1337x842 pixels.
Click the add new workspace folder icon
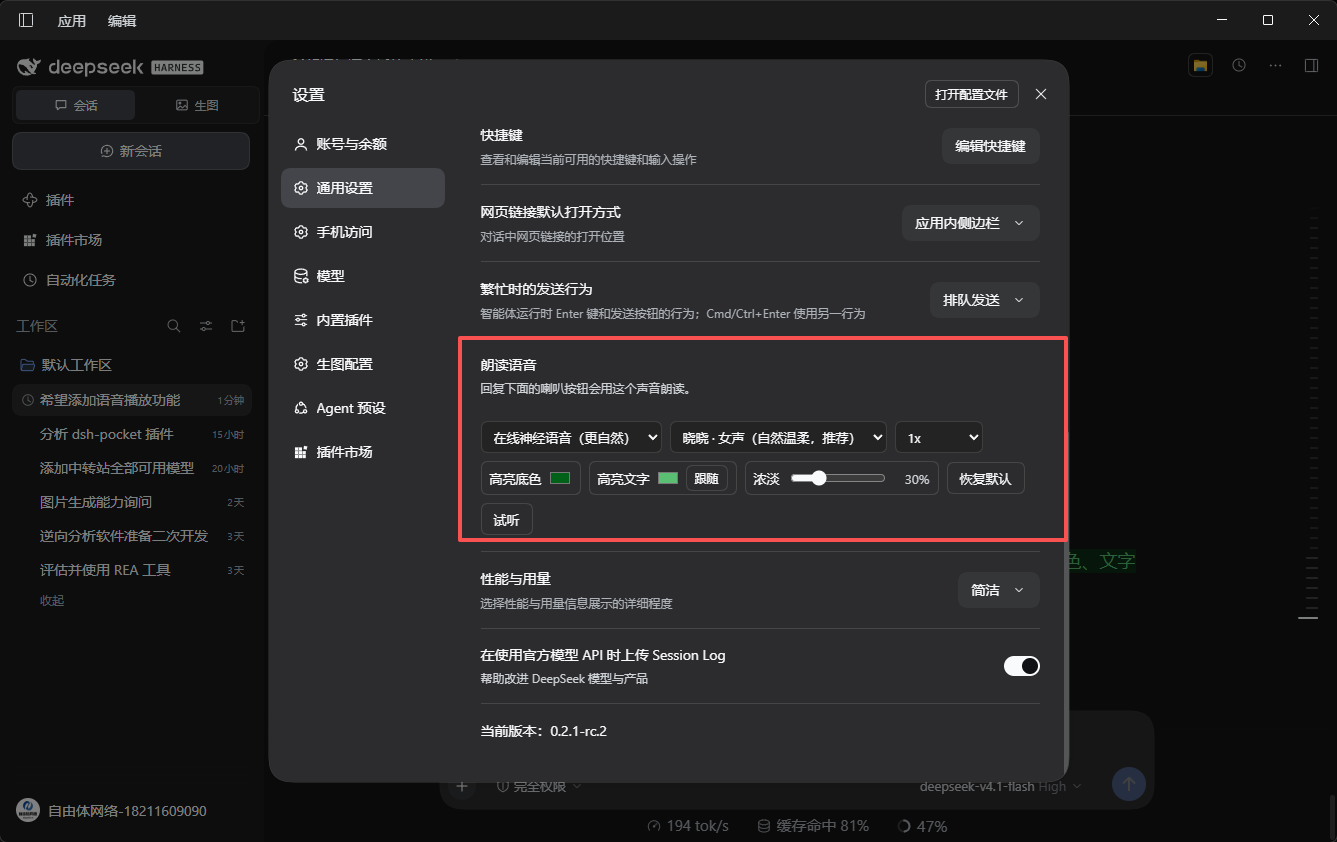(x=238, y=326)
